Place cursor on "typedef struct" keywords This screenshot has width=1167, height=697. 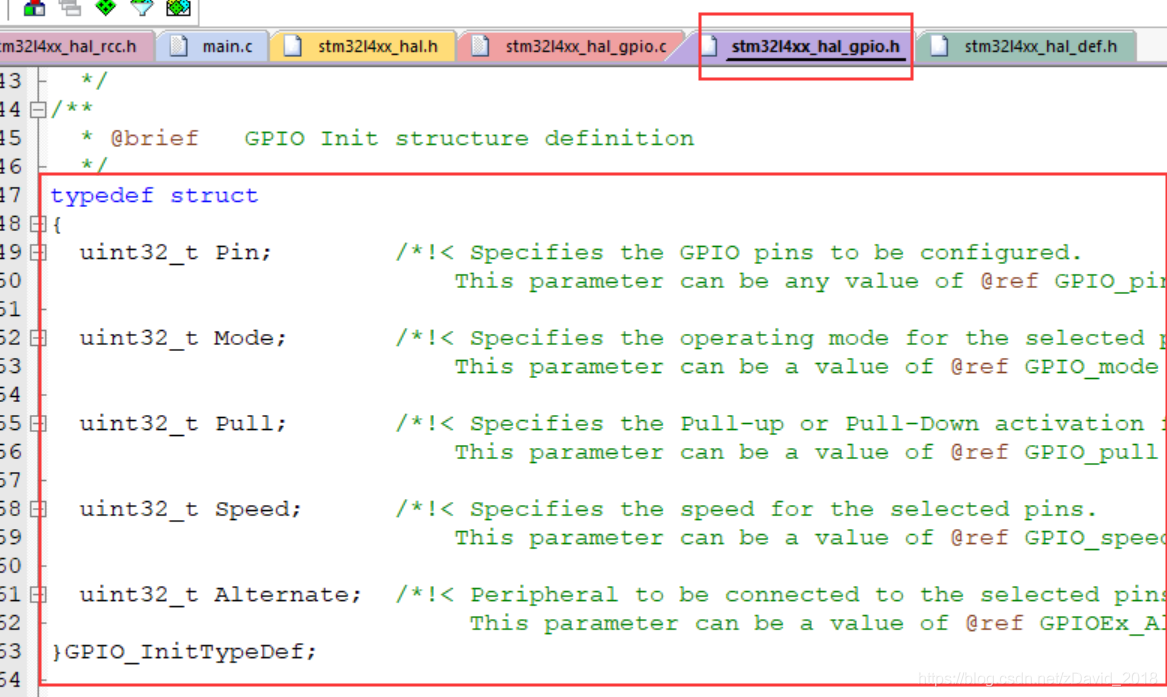coord(154,196)
